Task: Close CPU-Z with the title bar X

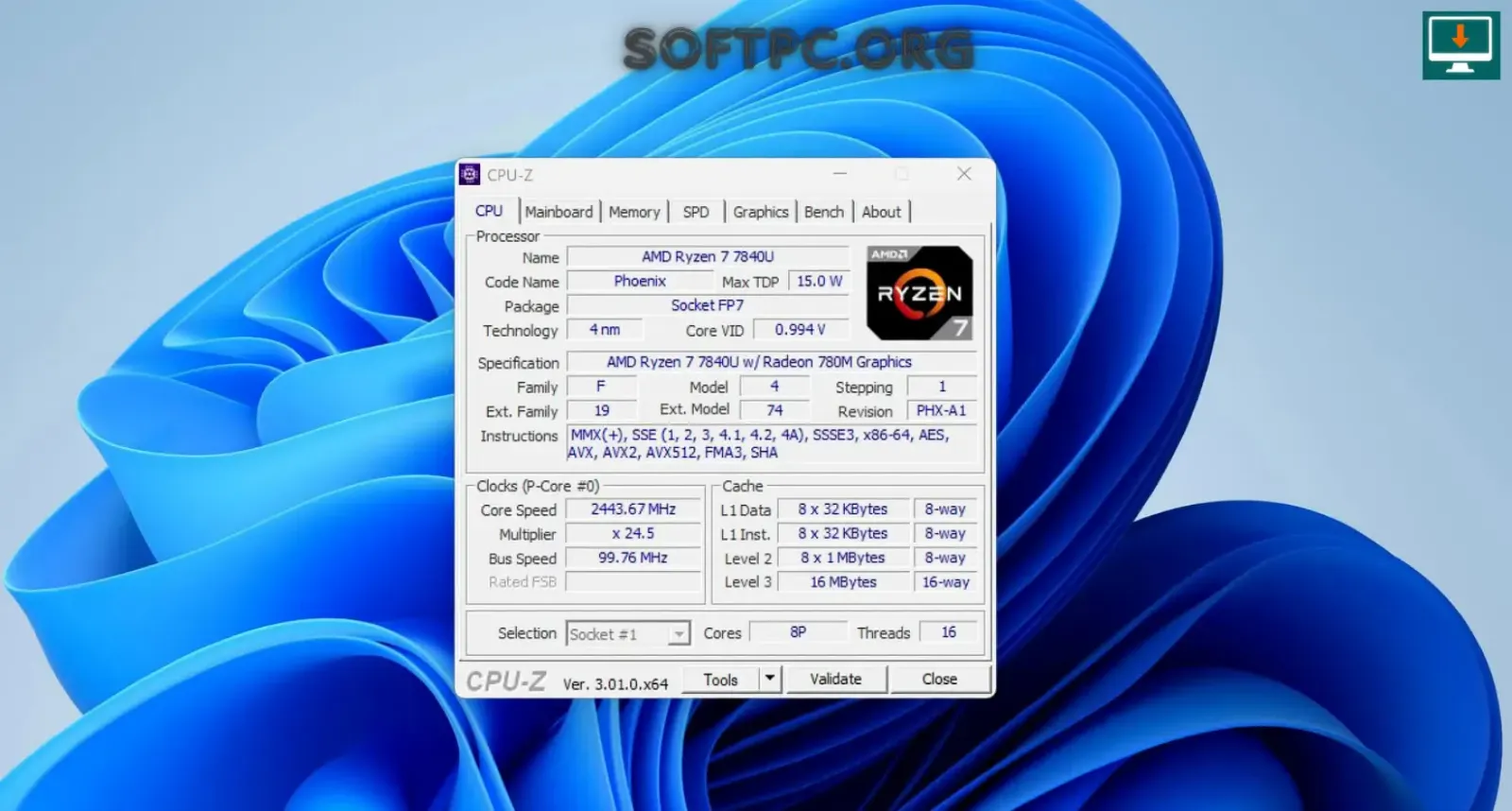Action: (x=964, y=174)
